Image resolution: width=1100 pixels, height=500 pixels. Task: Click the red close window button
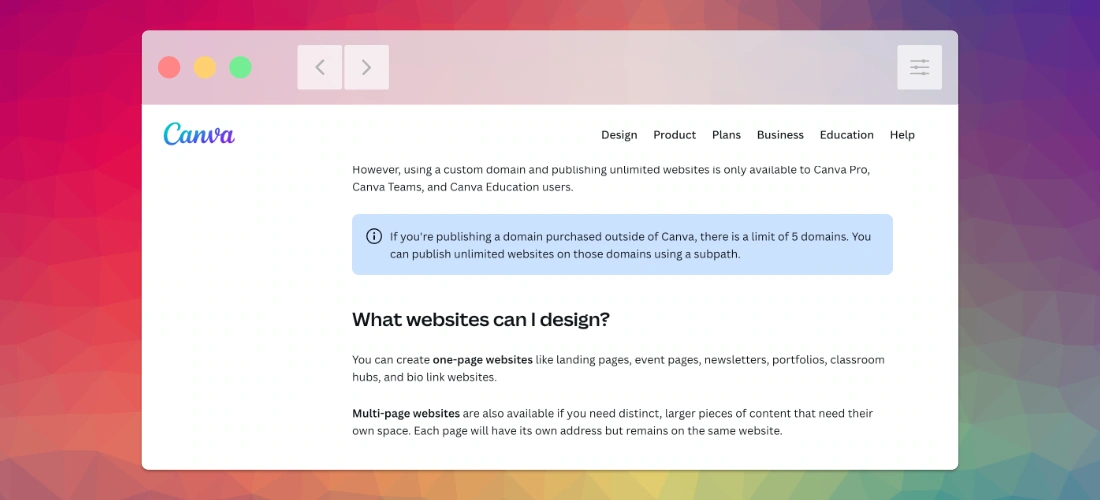coord(169,67)
